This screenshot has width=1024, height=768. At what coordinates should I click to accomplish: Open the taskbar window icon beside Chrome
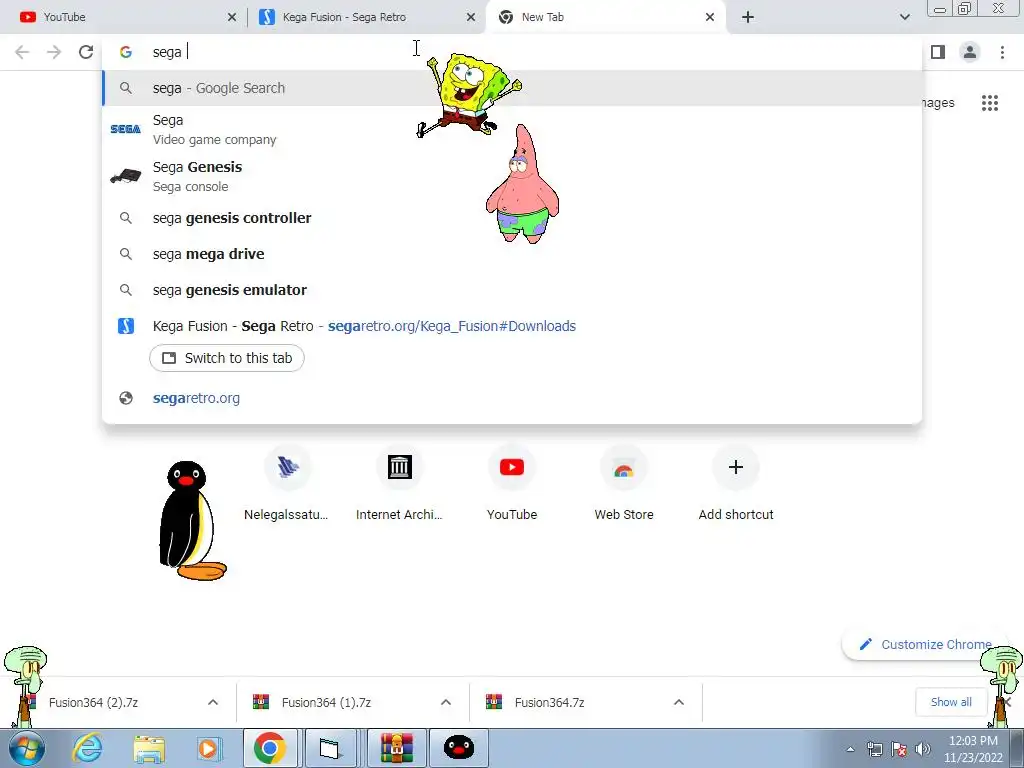330,748
